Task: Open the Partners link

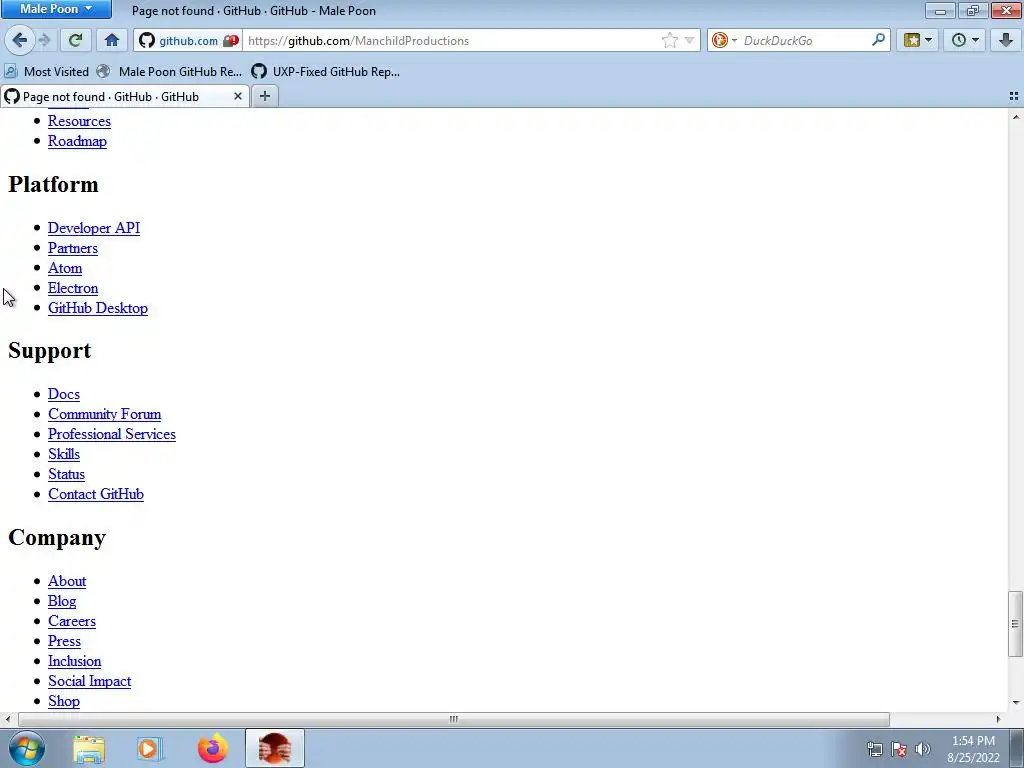Action: pyautogui.click(x=72, y=248)
